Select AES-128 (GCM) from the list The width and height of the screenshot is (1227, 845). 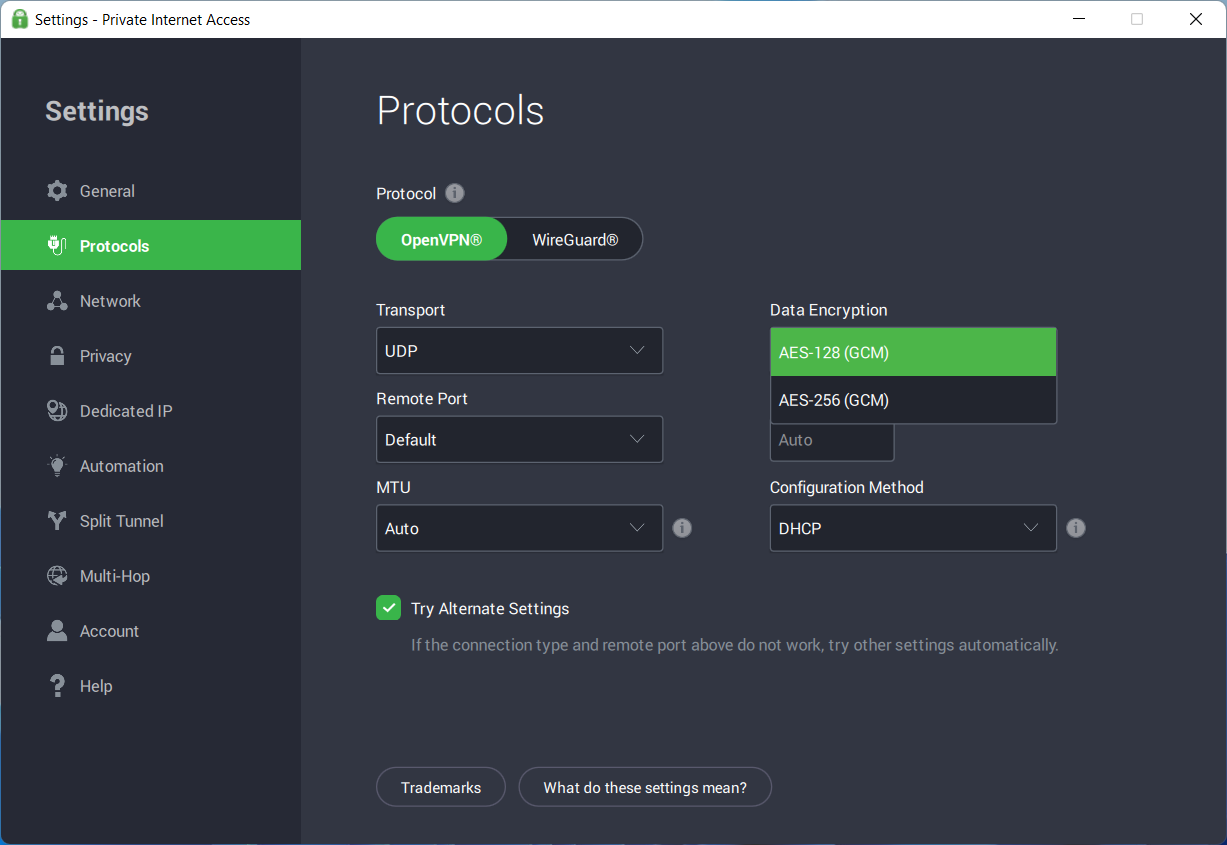coord(912,352)
